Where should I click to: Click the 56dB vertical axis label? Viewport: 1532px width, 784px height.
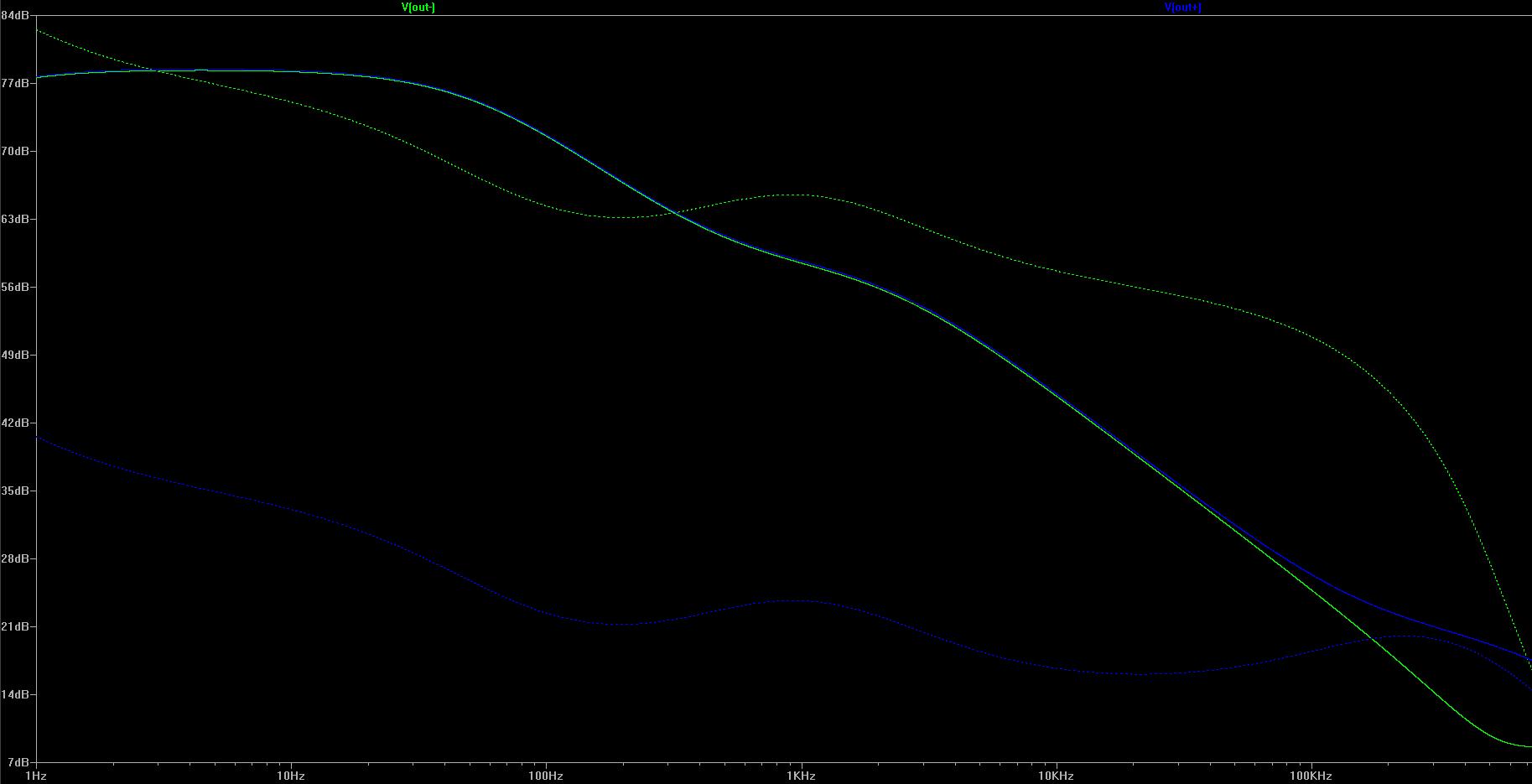tap(14, 288)
